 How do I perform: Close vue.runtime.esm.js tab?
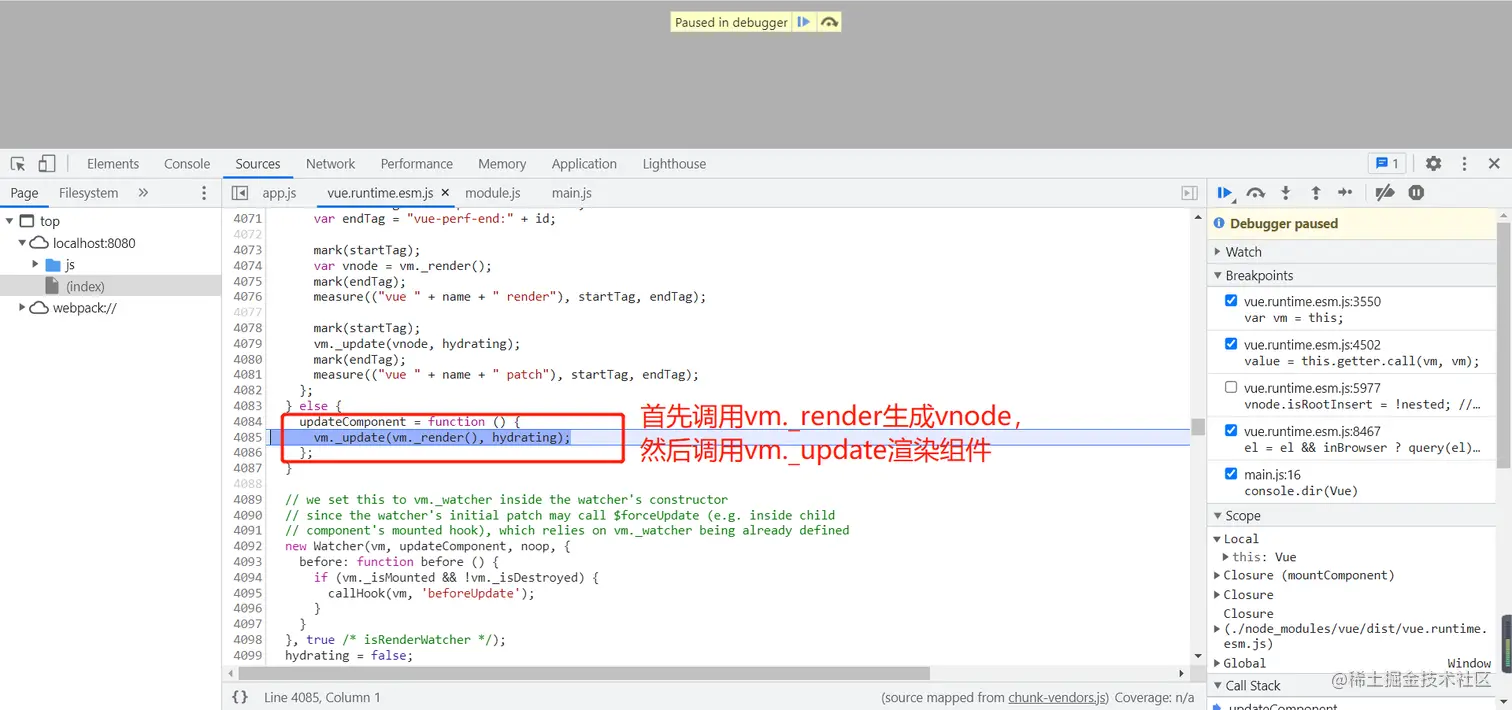[x=445, y=193]
